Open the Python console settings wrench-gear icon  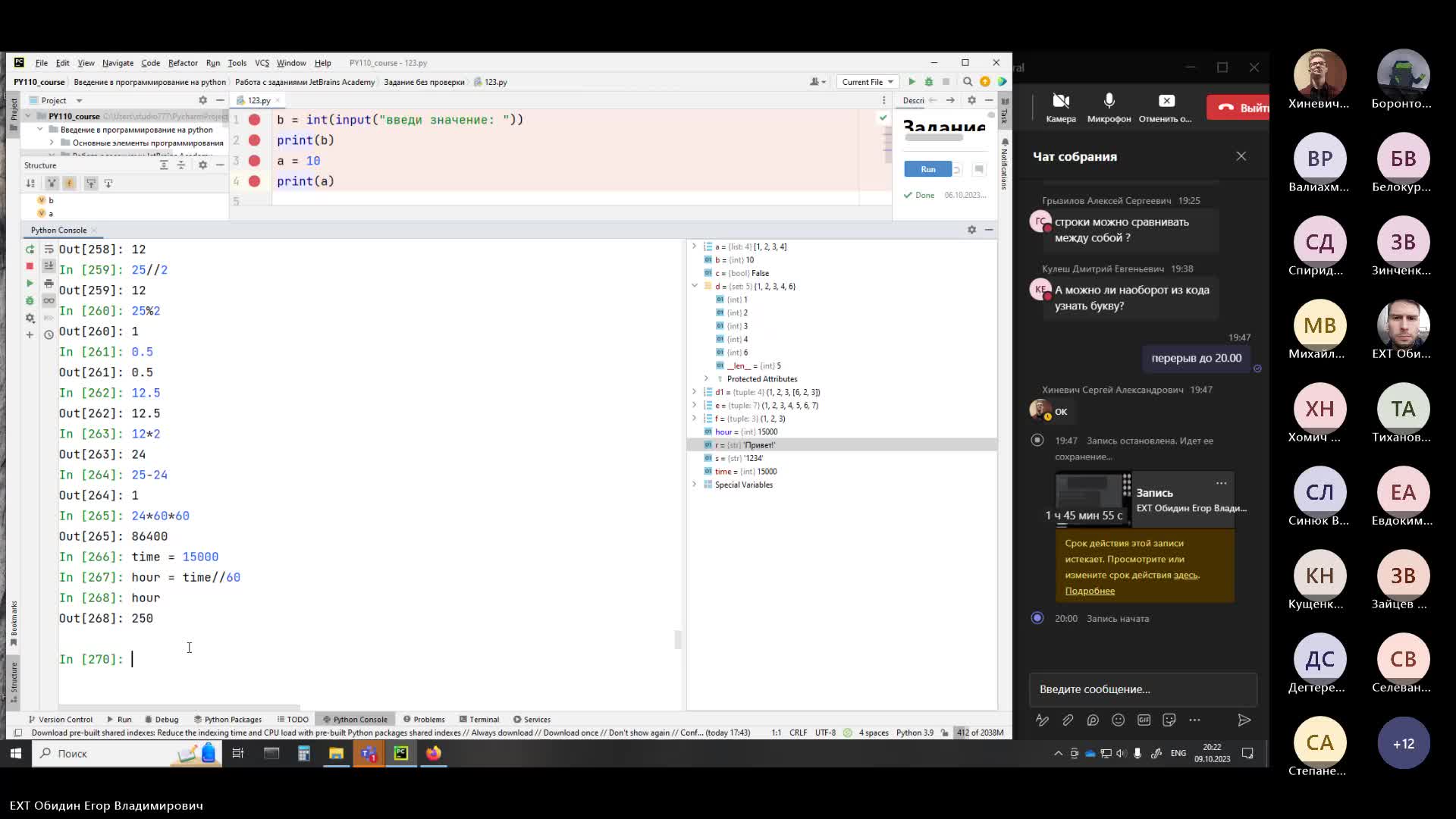30,318
